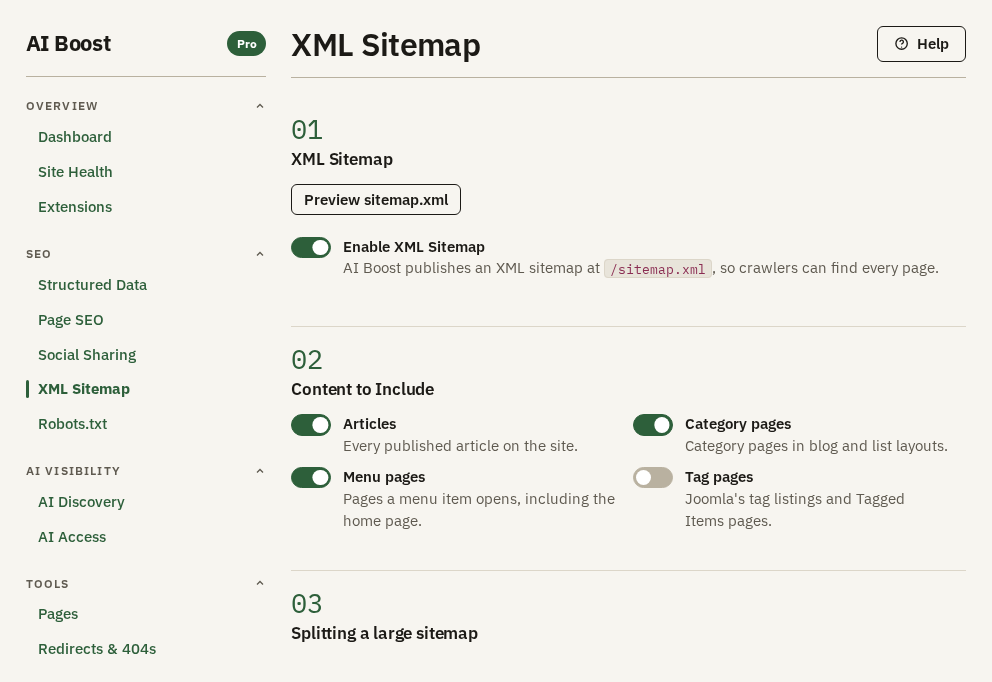Viewport: 992px width, 682px height.
Task: Select Structured Data in sidebar
Action: tap(92, 285)
